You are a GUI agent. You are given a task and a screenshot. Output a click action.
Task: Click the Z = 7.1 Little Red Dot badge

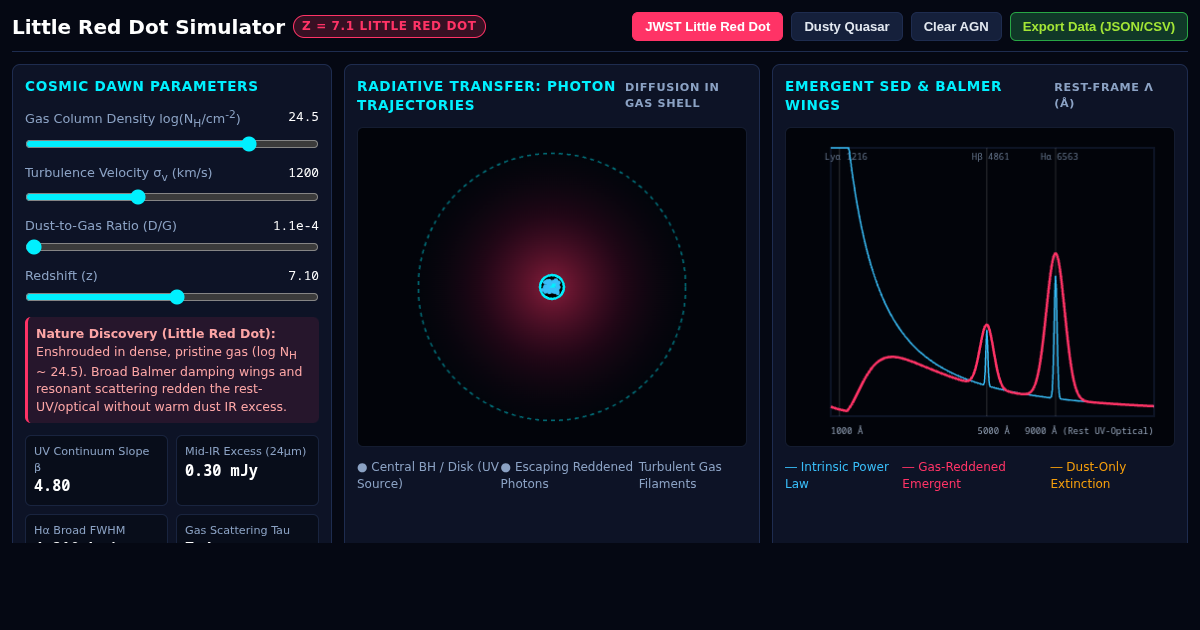click(x=389, y=26)
